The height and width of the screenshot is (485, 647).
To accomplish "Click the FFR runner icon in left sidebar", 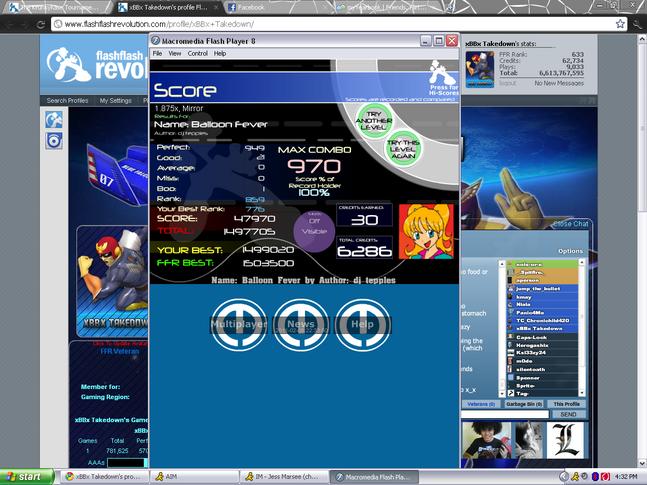I will (x=54, y=120).
